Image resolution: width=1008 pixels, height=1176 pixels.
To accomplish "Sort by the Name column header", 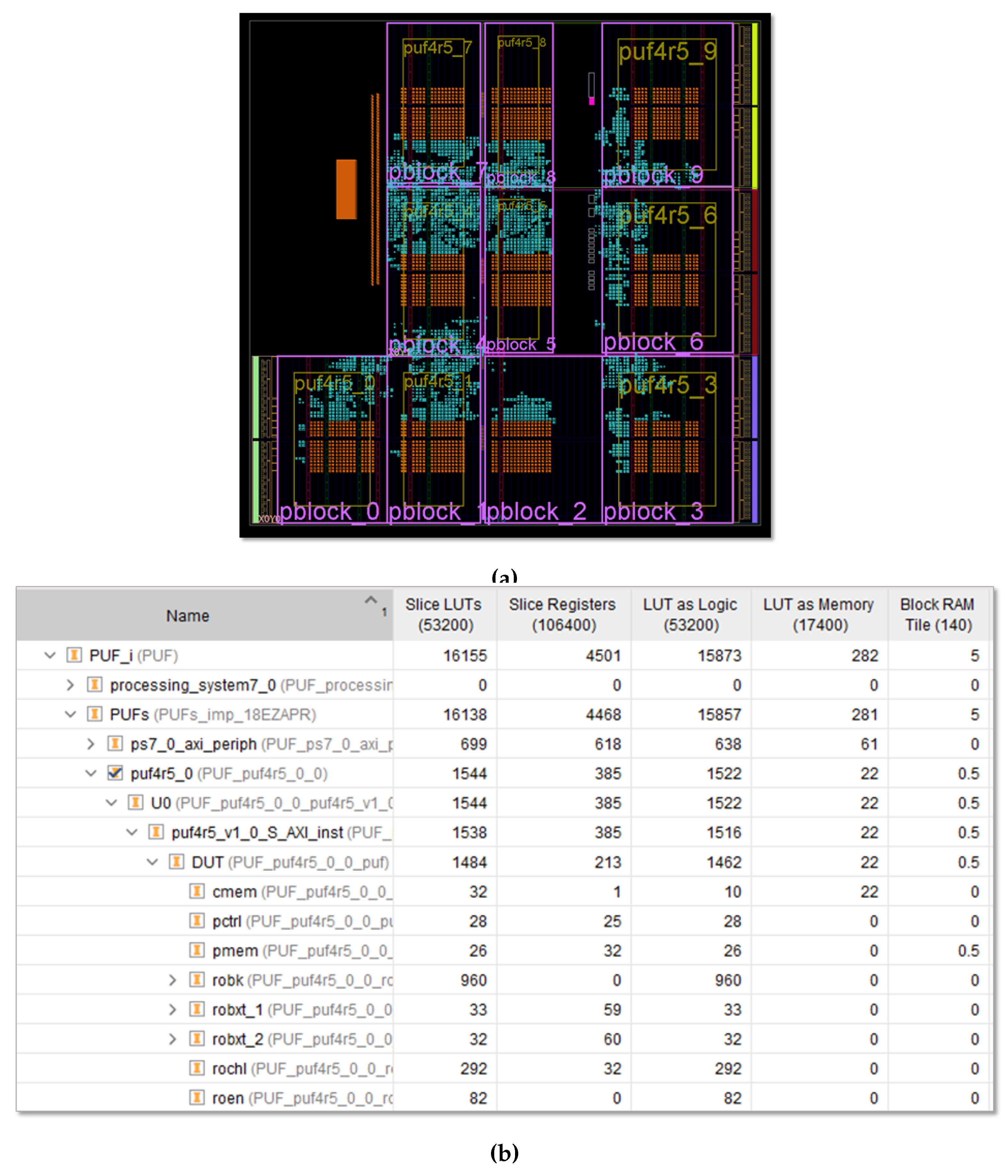I will pos(187,616).
